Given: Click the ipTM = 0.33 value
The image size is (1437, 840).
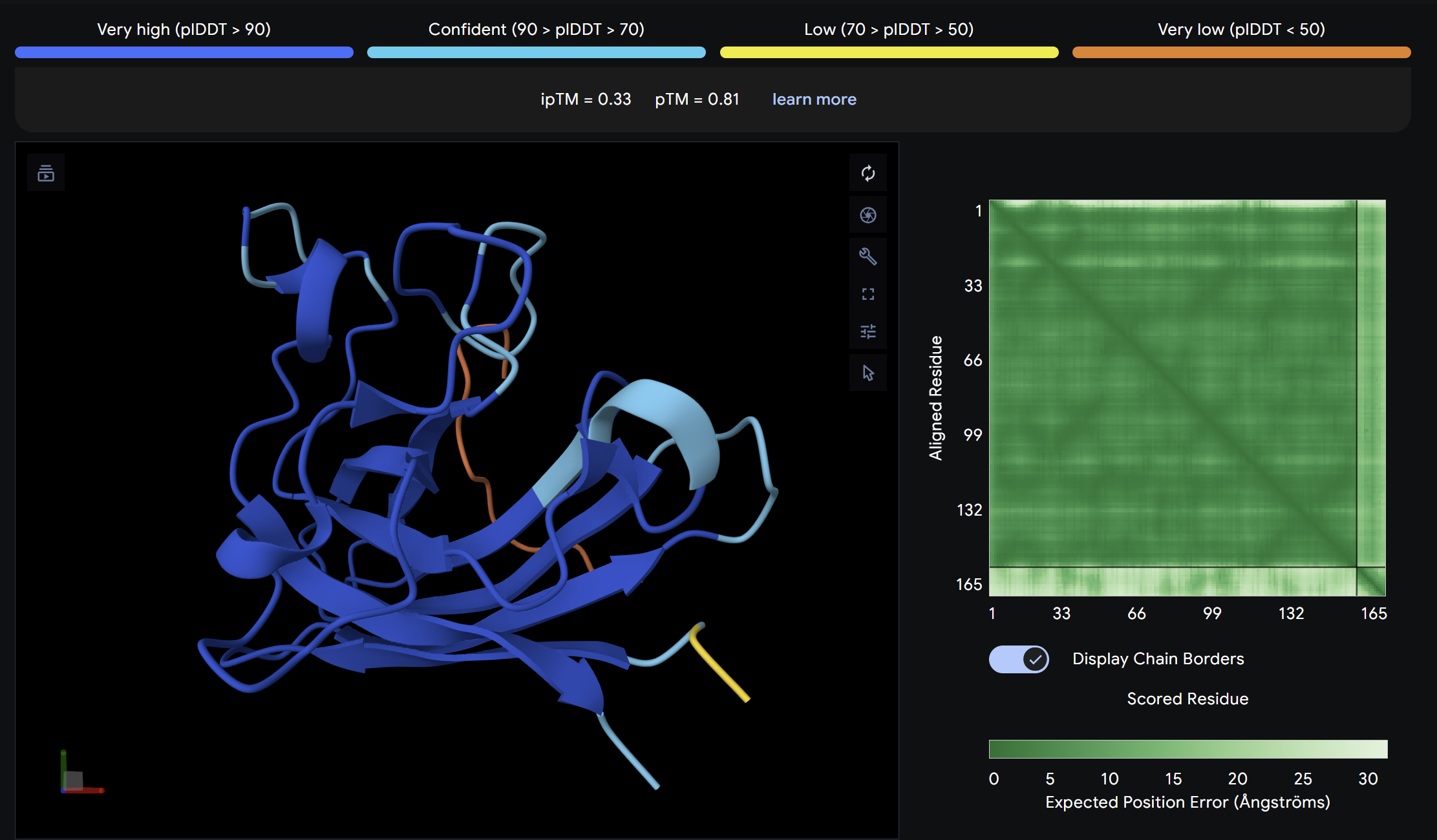Looking at the screenshot, I should 586,99.
